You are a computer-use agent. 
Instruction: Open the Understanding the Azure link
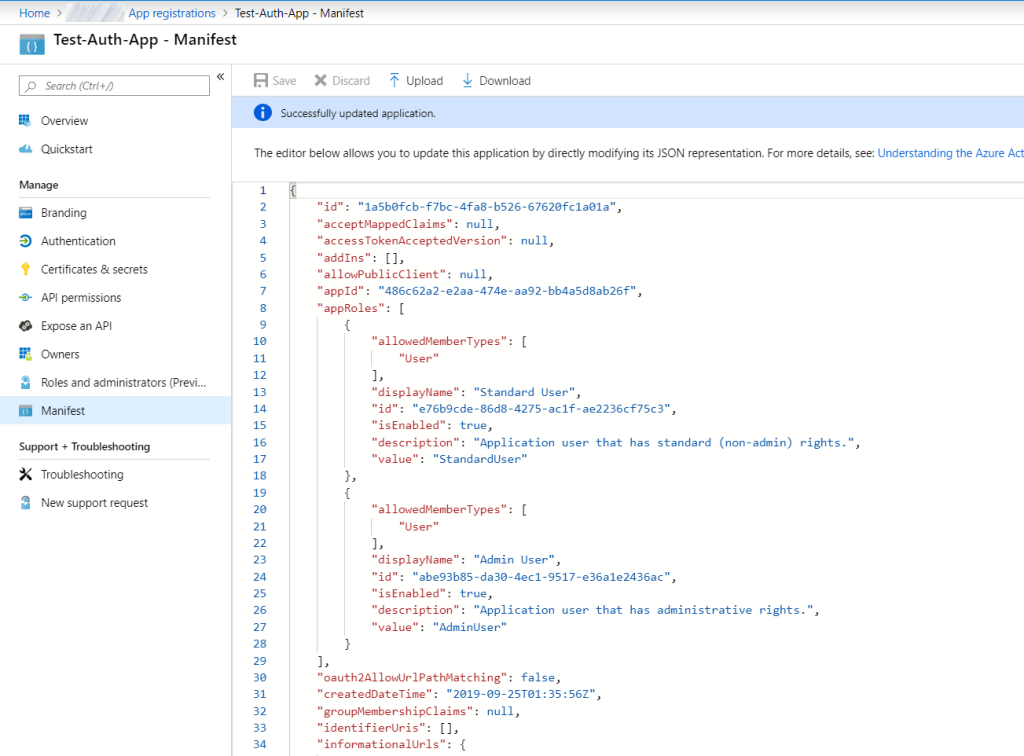pyautogui.click(x=949, y=154)
